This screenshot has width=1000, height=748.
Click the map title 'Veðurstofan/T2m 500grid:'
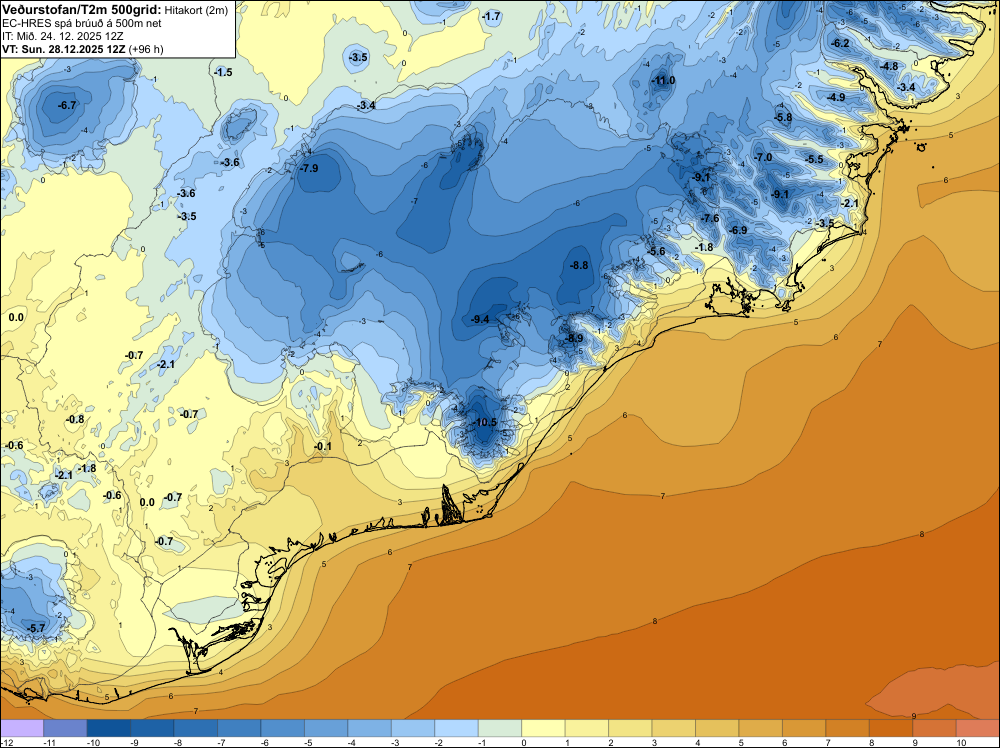click(82, 10)
